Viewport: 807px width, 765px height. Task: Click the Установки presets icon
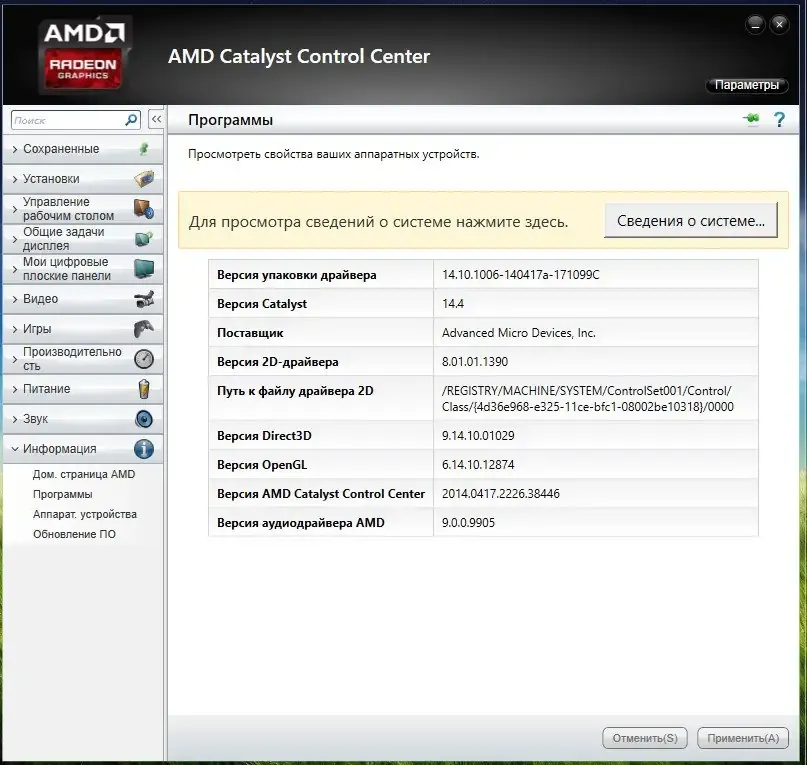point(144,179)
